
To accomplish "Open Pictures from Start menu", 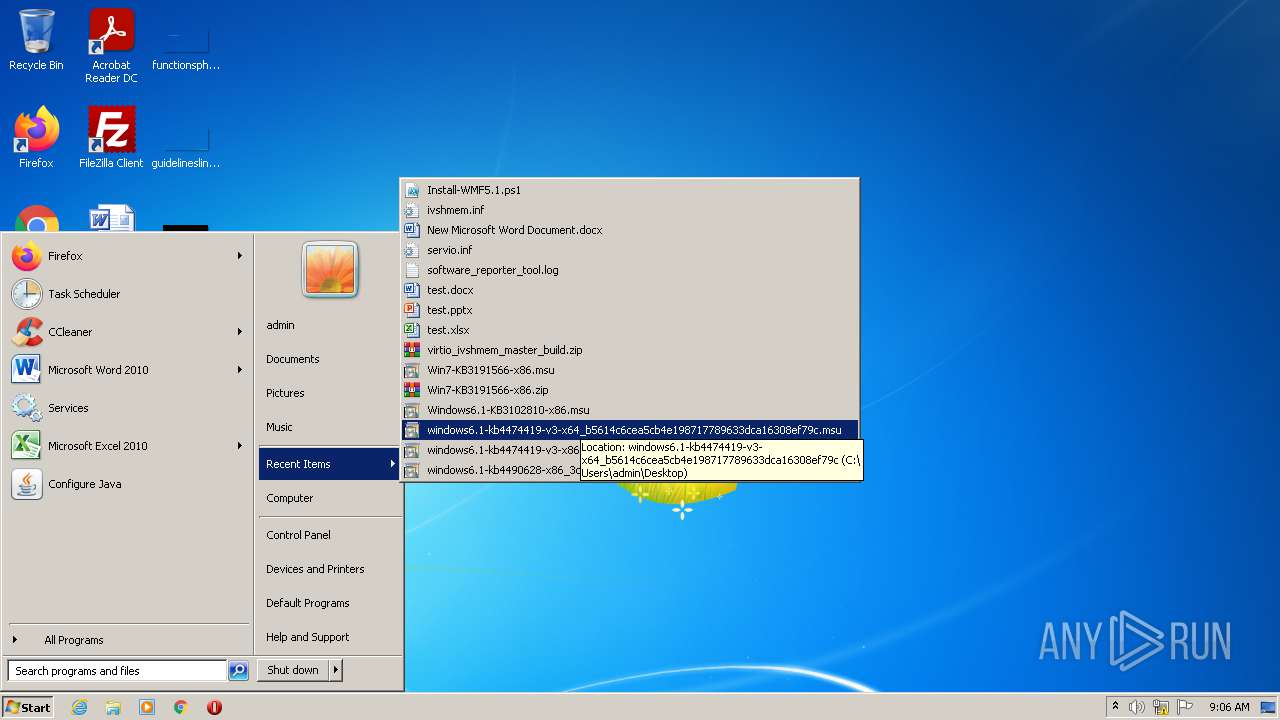I will pyautogui.click(x=285, y=393).
